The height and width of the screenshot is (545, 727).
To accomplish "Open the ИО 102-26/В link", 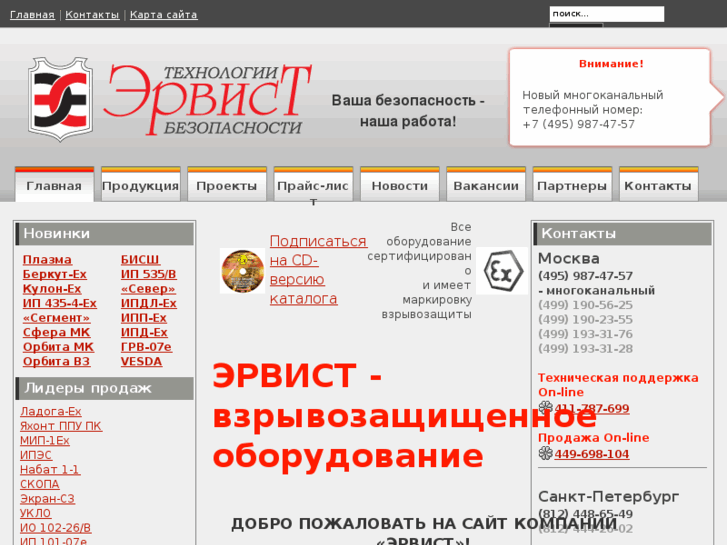I will pos(56,528).
